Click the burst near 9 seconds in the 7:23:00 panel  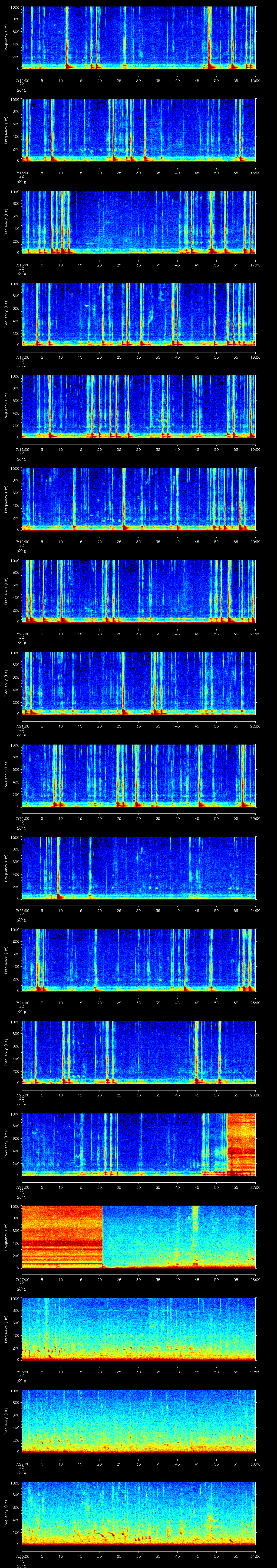(58, 868)
